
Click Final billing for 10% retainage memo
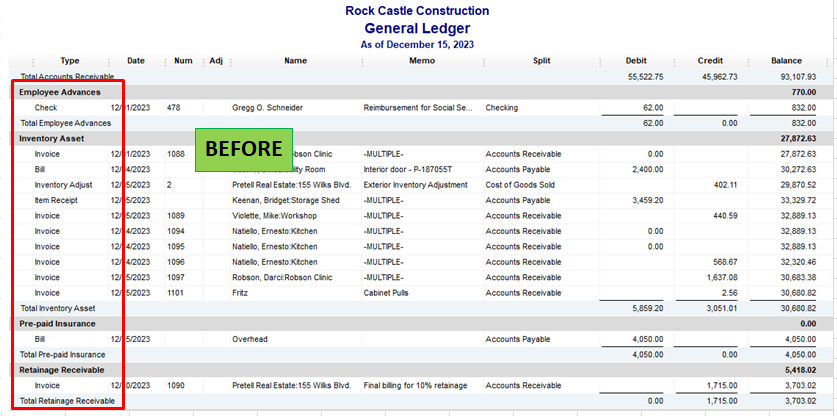coord(415,386)
